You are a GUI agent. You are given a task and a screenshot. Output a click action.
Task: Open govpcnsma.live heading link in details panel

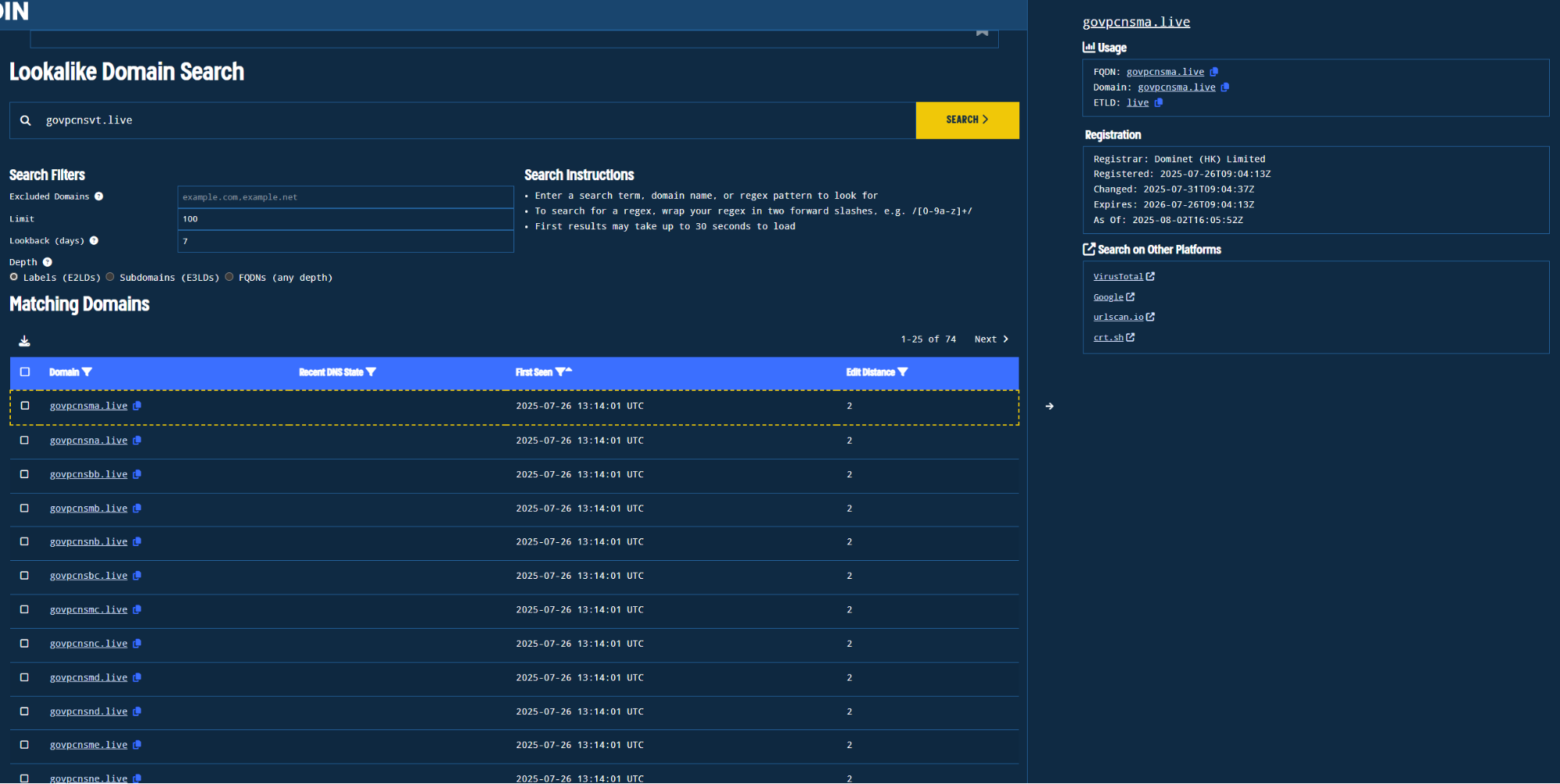point(1136,22)
